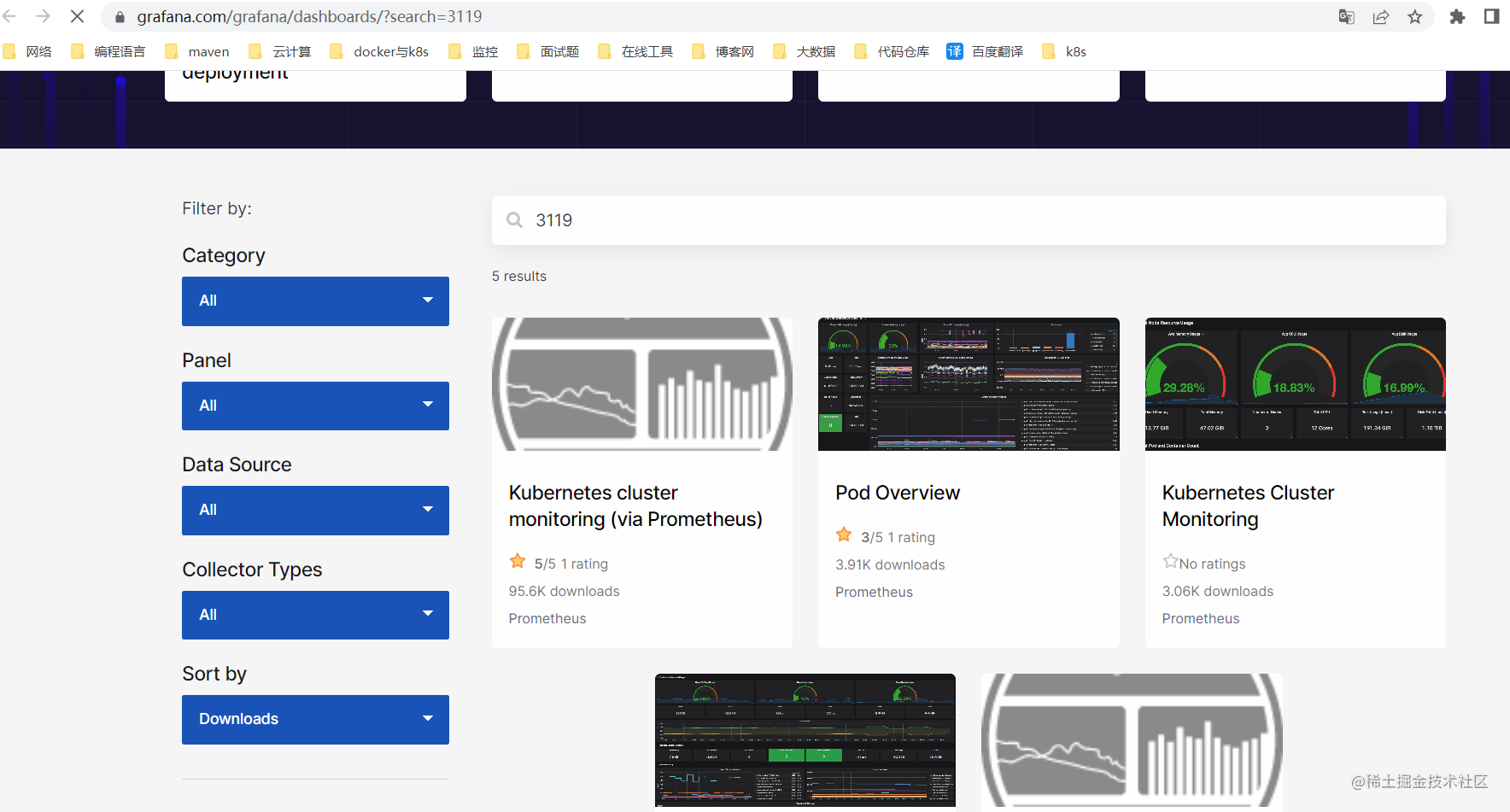The width and height of the screenshot is (1510, 812).
Task: Click the browser forward arrow
Action: (43, 16)
